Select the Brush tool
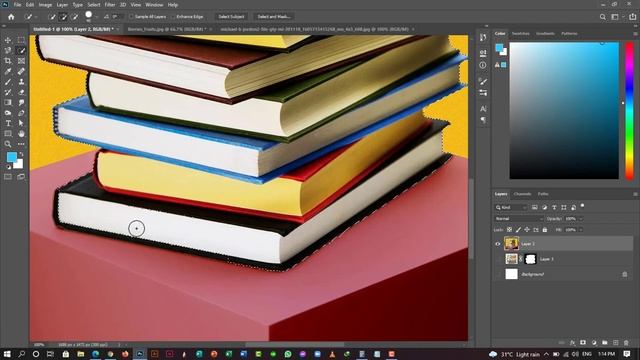 point(8,82)
